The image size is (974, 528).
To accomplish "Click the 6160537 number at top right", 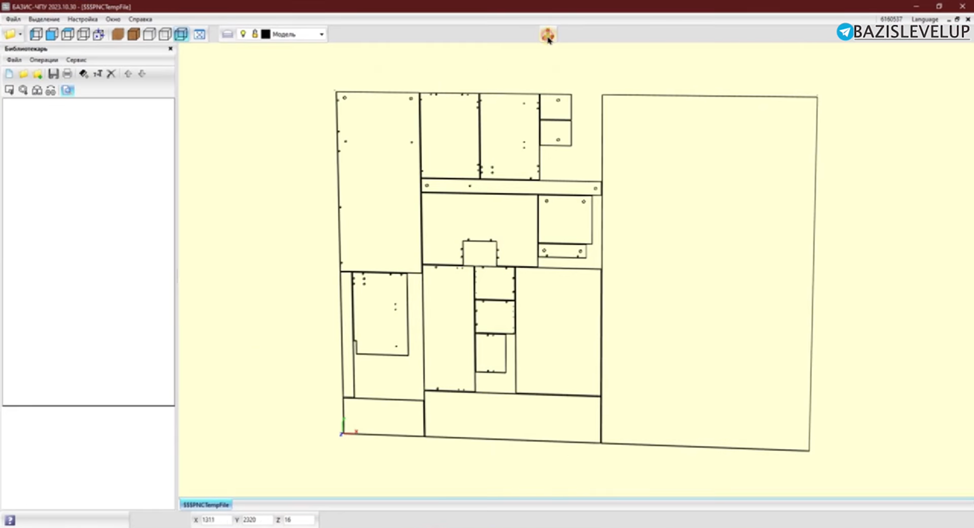I will (891, 19).
